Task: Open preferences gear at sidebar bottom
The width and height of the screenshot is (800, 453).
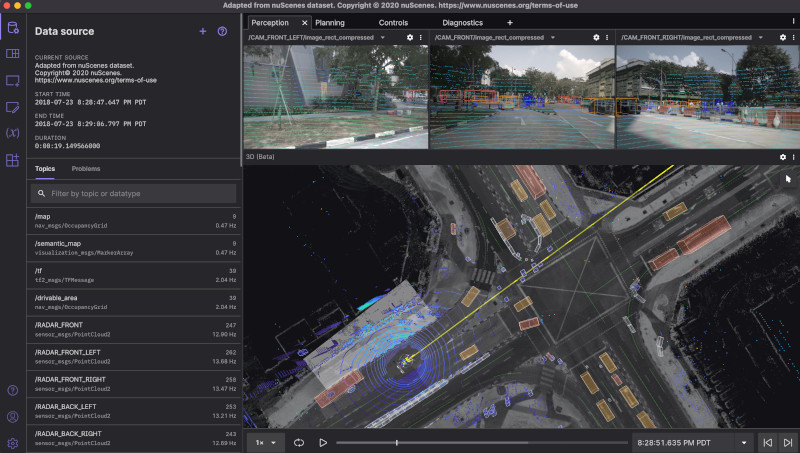Action: click(x=12, y=443)
